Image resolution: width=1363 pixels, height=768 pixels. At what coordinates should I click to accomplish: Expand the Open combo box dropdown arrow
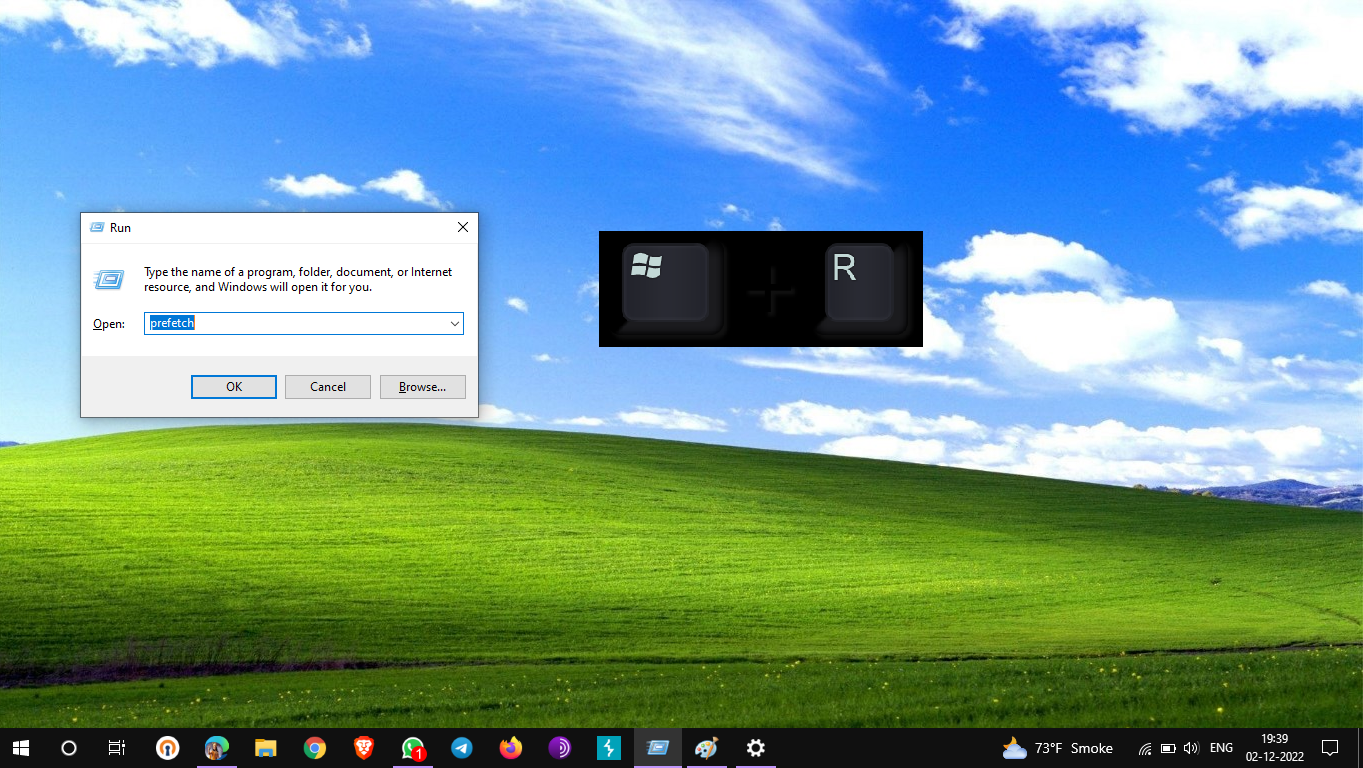pyautogui.click(x=455, y=323)
